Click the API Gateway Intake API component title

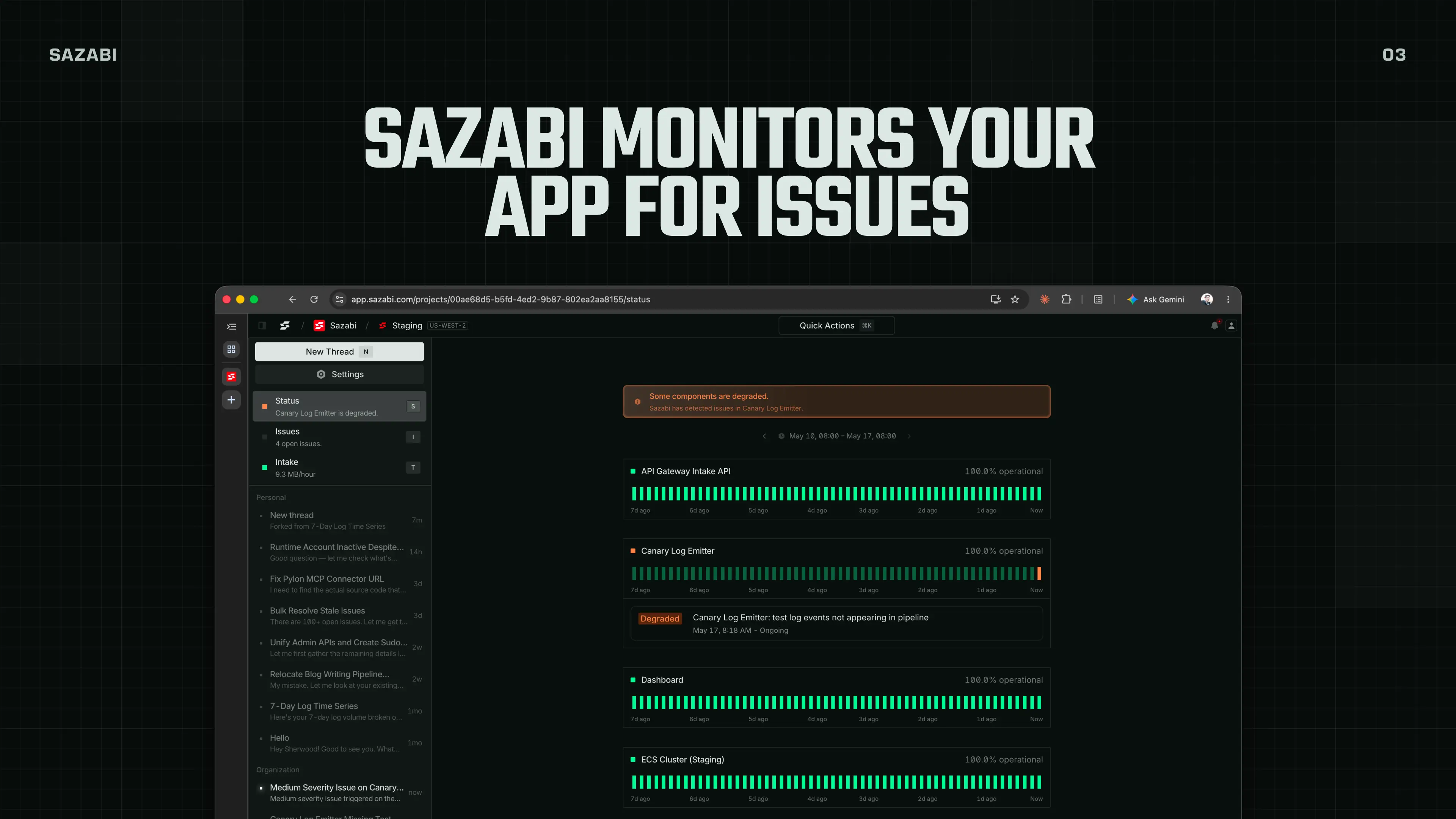tap(686, 471)
